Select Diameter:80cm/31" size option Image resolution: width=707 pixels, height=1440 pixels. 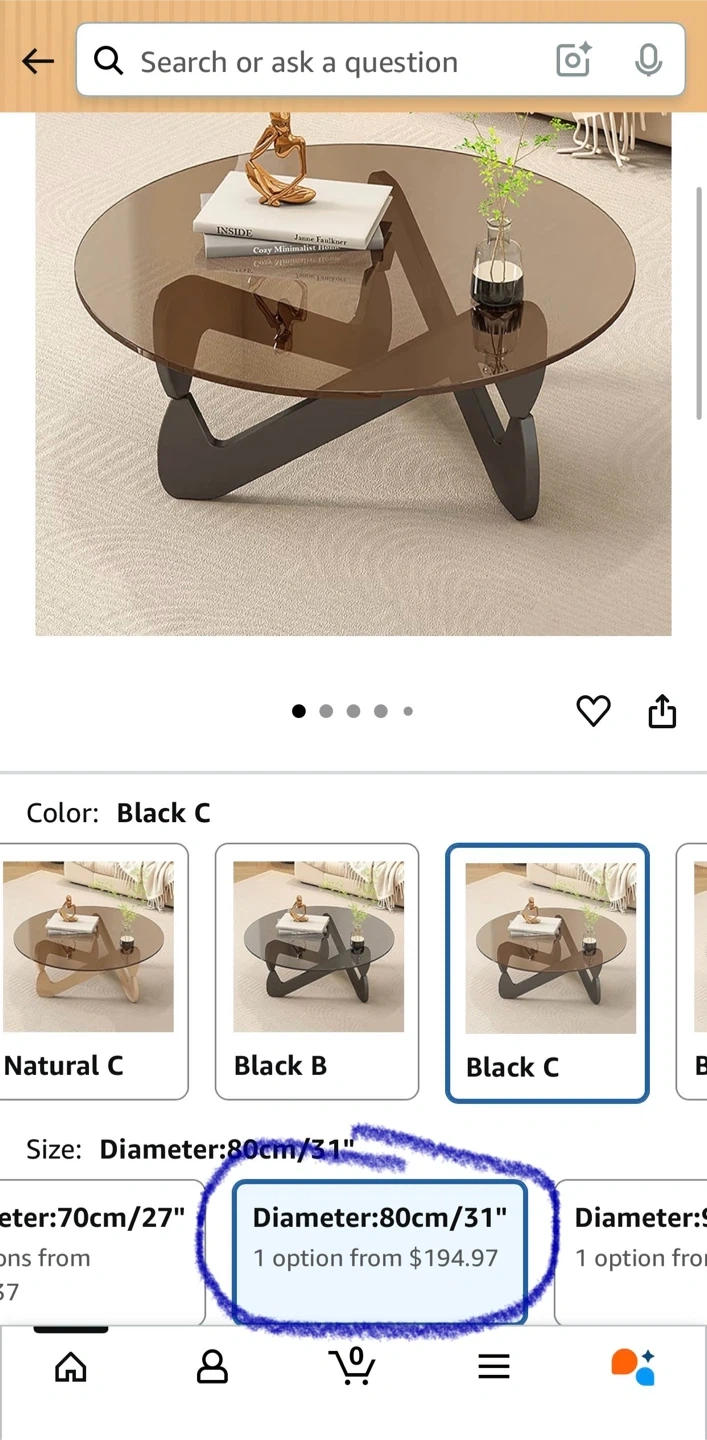coord(380,1252)
